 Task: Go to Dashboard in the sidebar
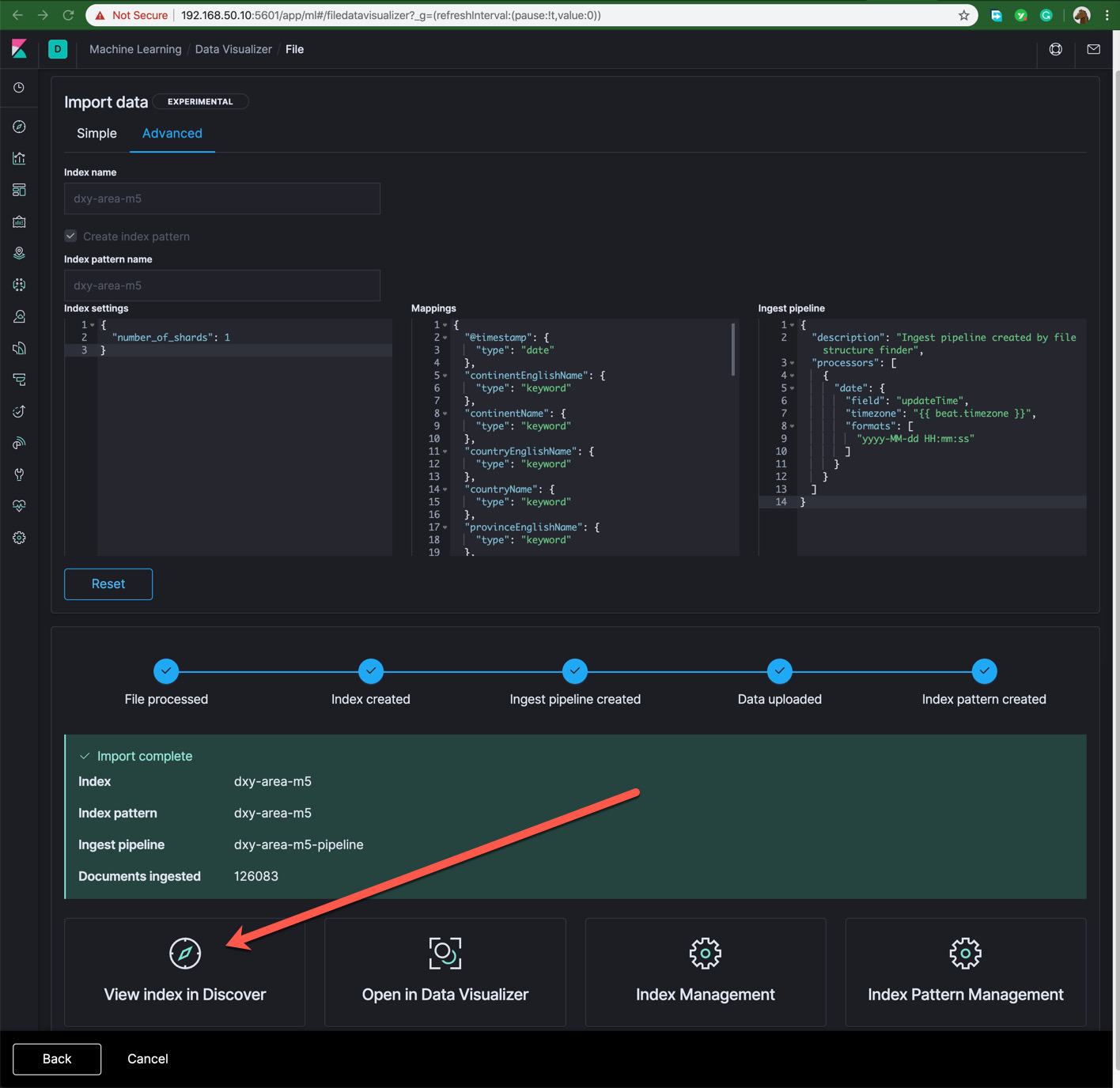(x=19, y=190)
